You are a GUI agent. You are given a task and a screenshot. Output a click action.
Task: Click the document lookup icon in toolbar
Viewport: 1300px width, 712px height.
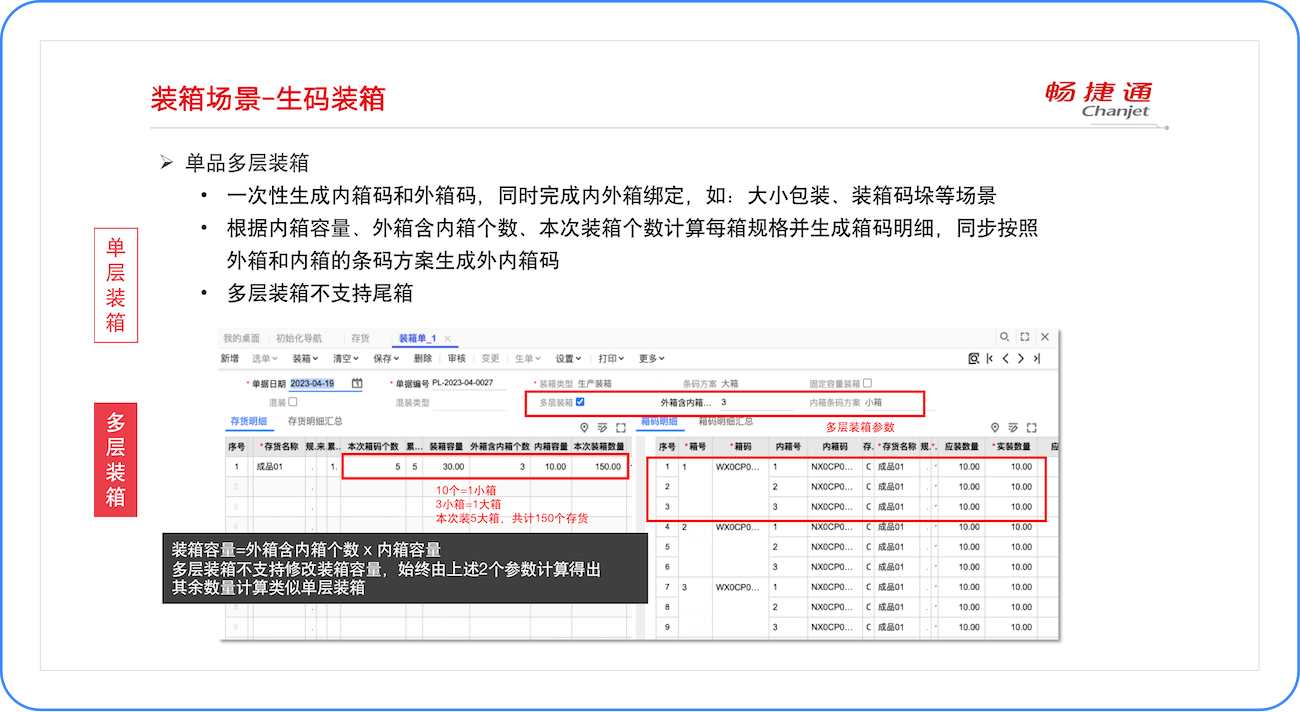pos(973,359)
